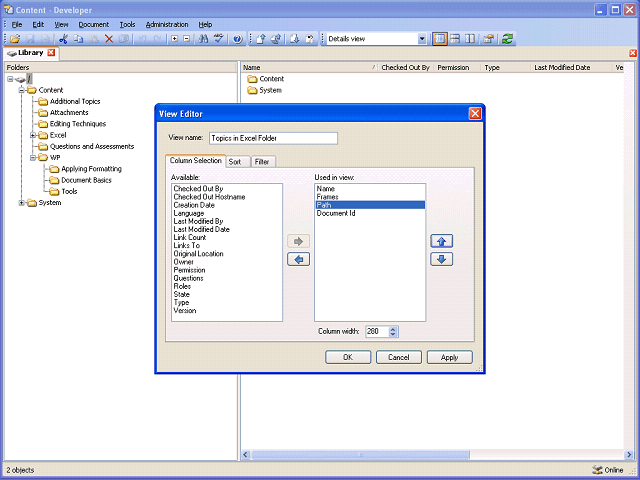The width and height of the screenshot is (640, 480).
Task: Move Path column down with down arrow
Action: click(441, 259)
